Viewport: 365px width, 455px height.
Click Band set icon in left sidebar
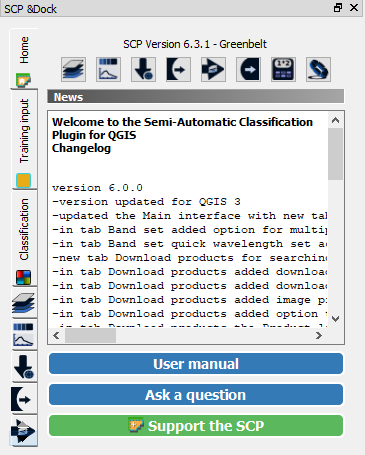(24, 303)
